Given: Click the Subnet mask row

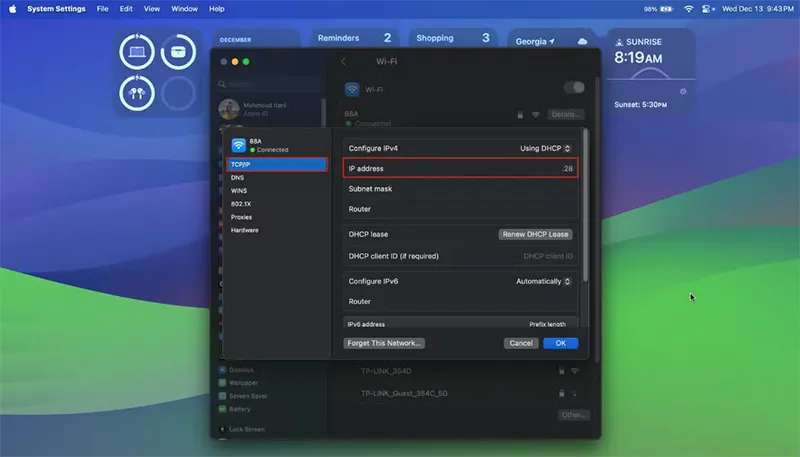Looking at the screenshot, I should coord(461,189).
